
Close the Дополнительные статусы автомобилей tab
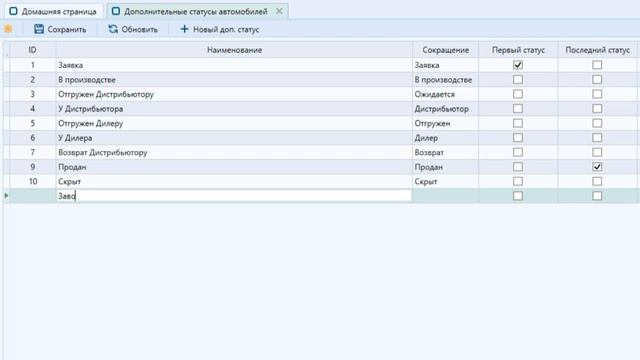pyautogui.click(x=279, y=11)
